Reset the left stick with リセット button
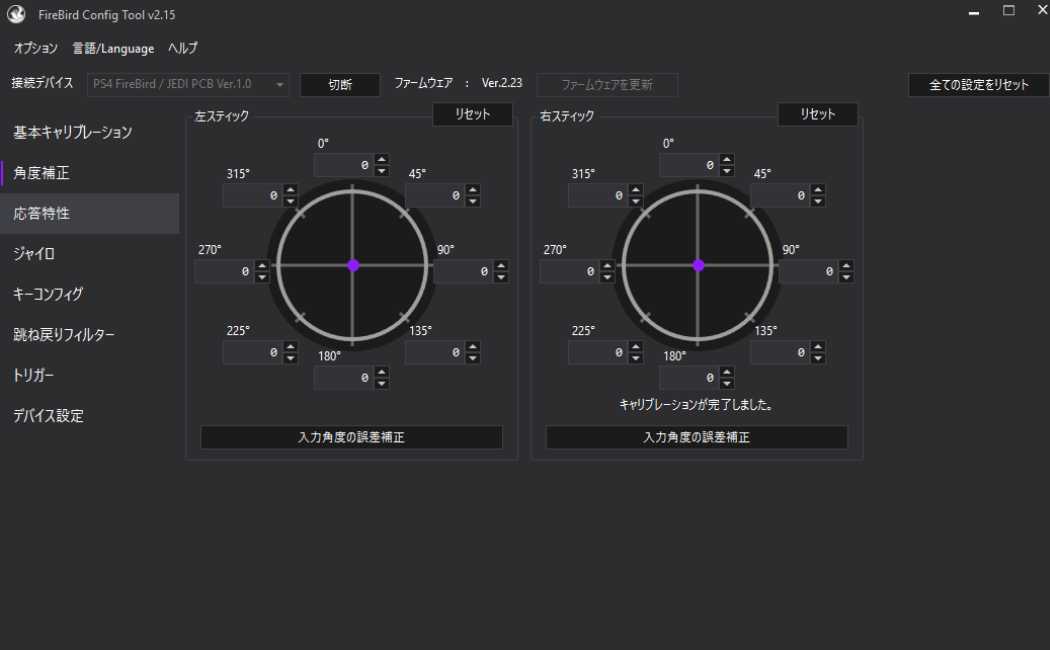 pyautogui.click(x=472, y=114)
